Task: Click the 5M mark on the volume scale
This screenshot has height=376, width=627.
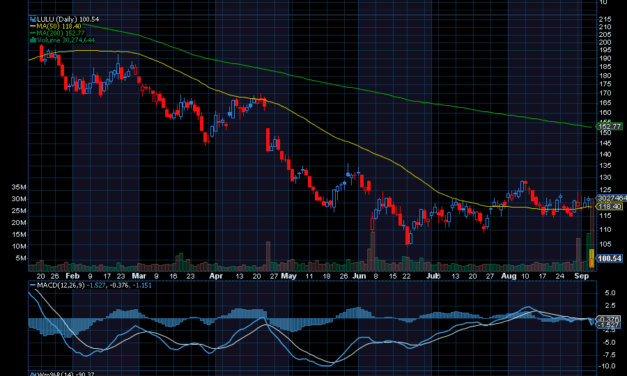Action: pos(21,258)
